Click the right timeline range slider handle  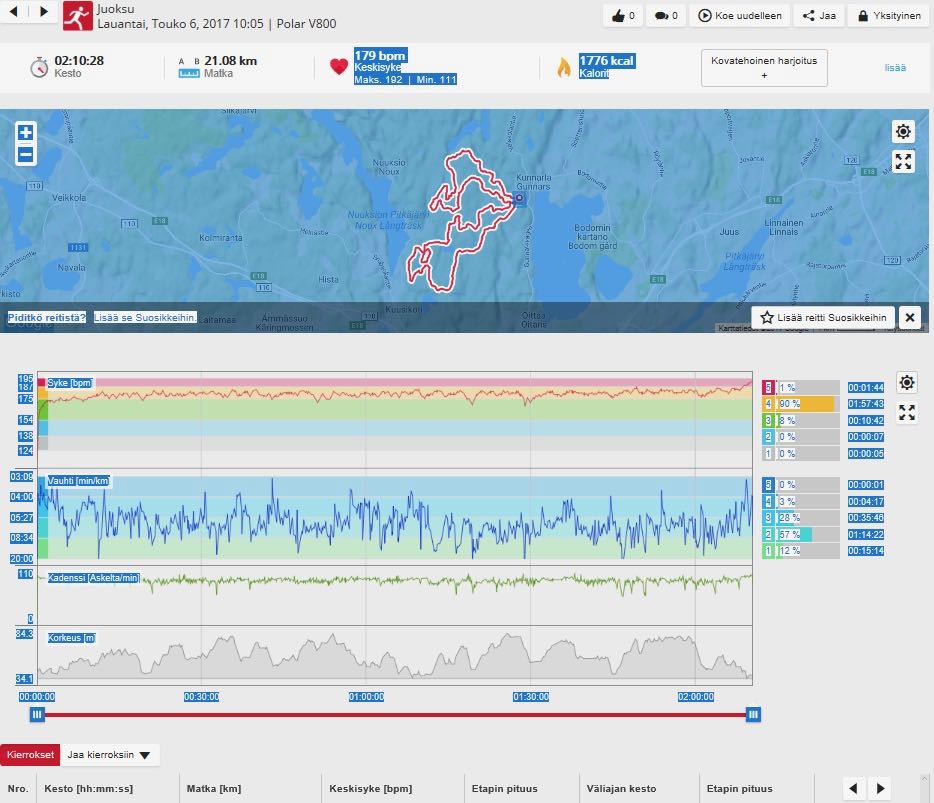753,714
